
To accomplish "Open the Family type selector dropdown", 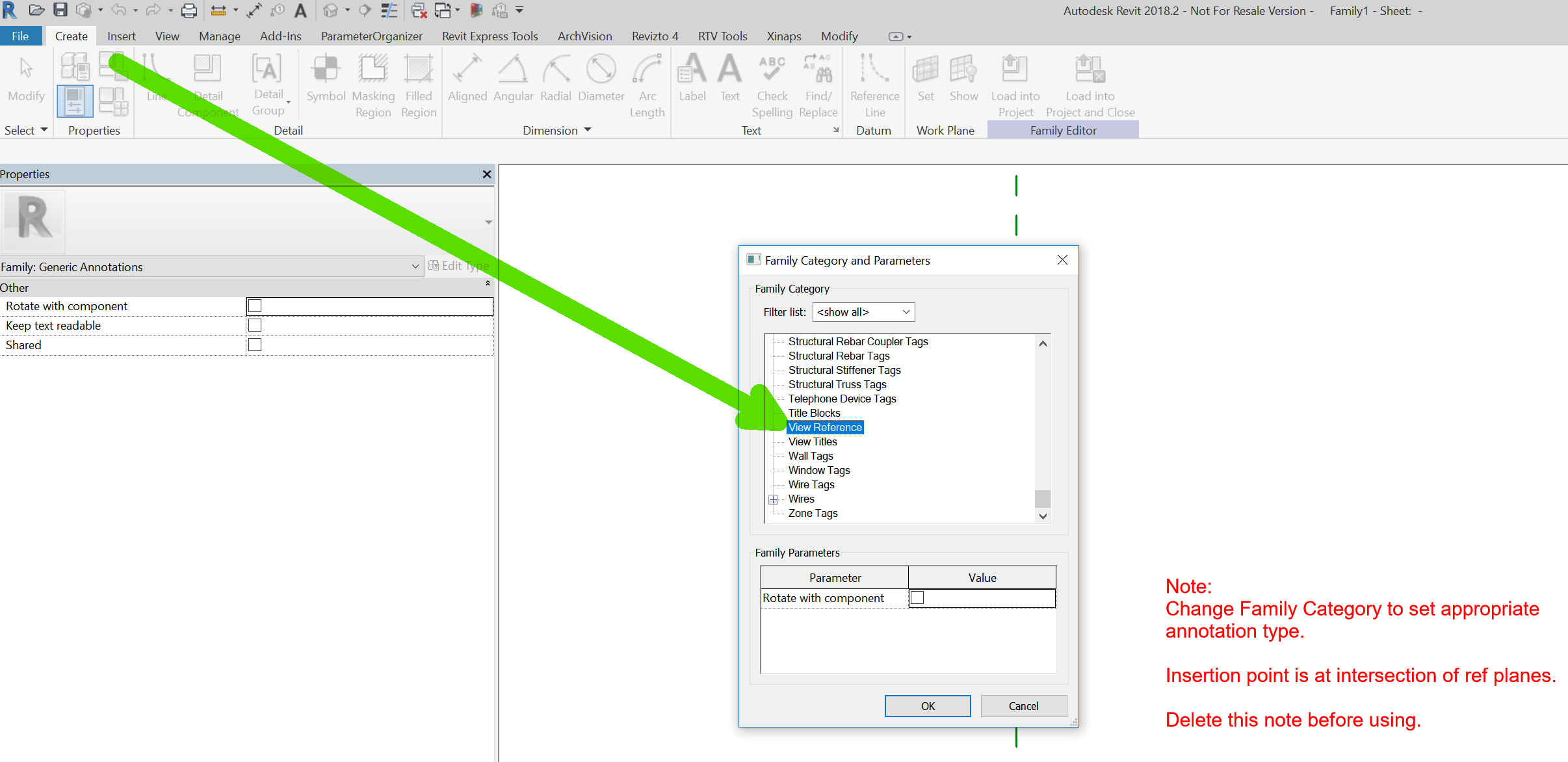I will coord(414,267).
